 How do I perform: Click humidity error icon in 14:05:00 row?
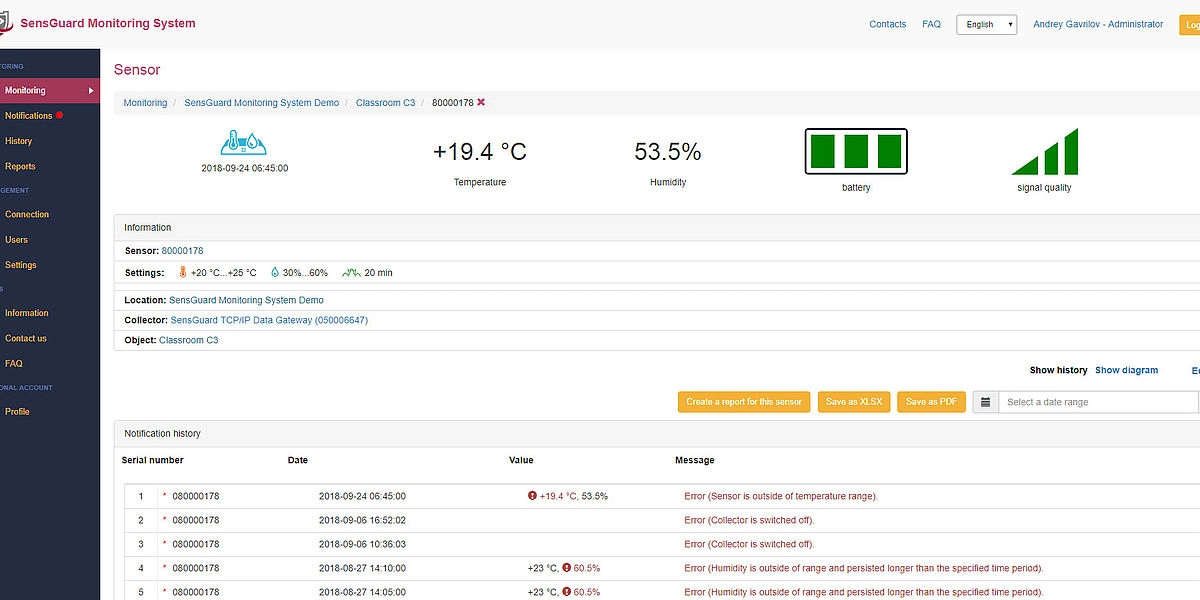567,592
